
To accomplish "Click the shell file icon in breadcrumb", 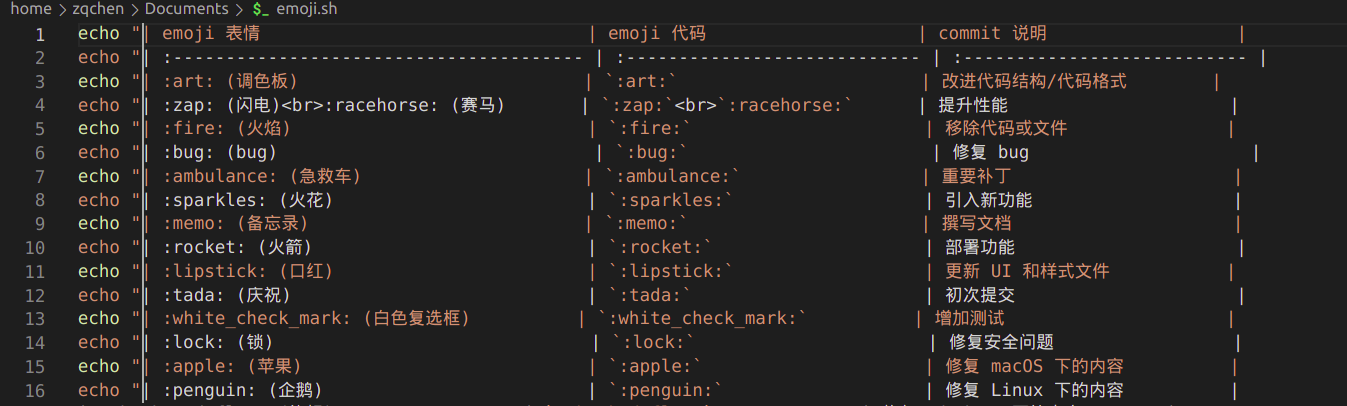I will (260, 9).
